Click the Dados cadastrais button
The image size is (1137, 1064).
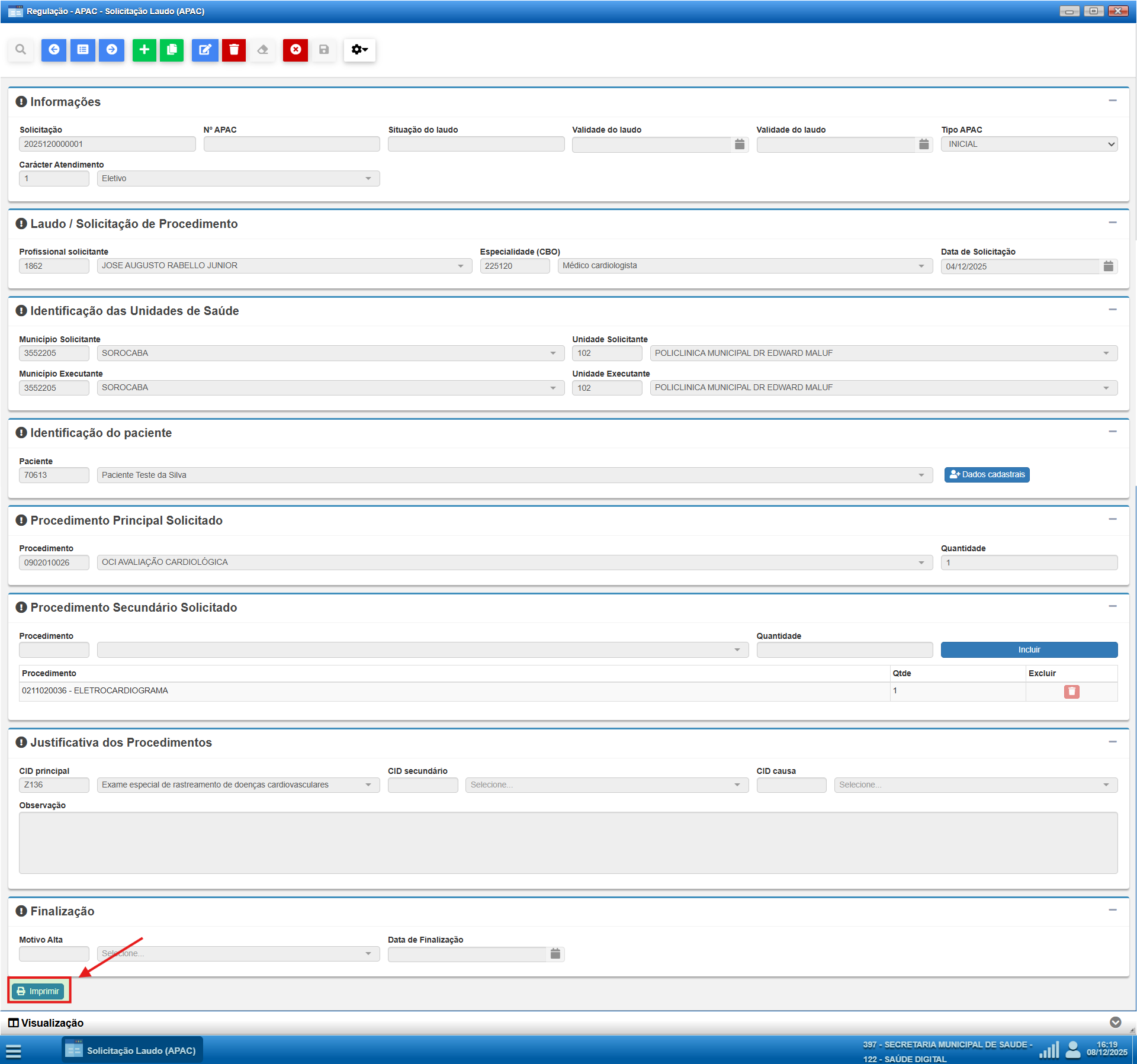pos(987,475)
